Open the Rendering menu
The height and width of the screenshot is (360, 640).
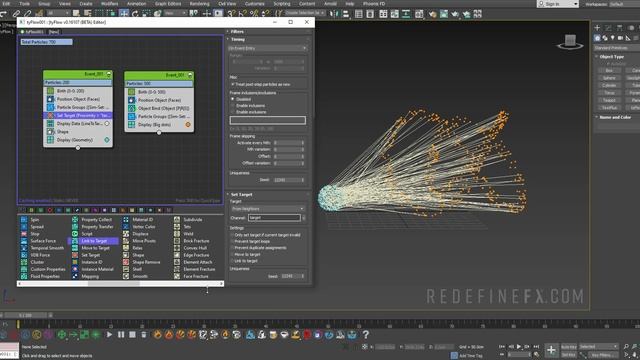[200, 3]
